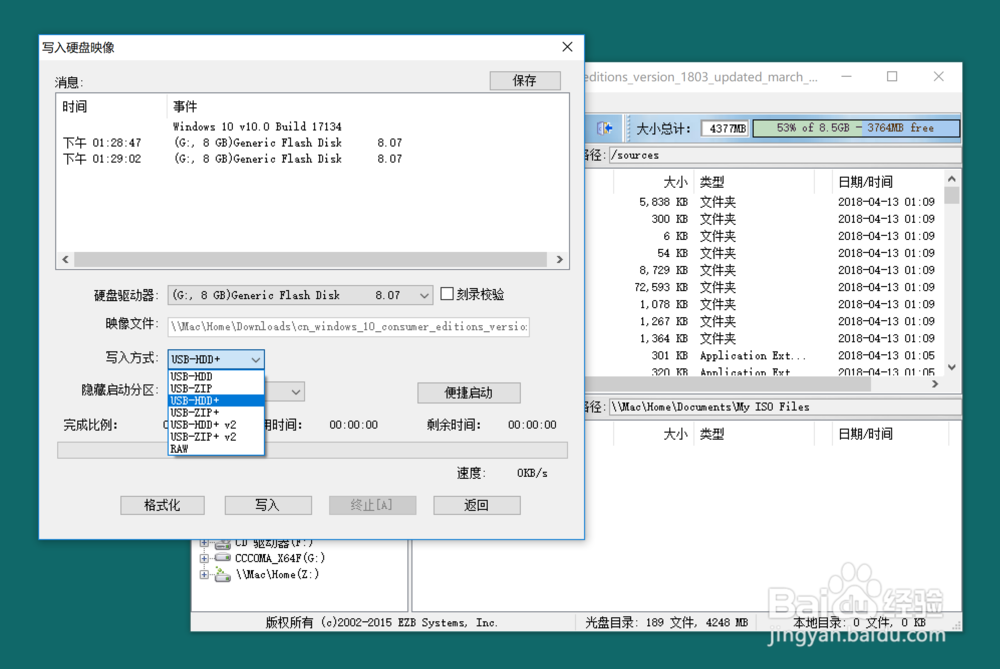Click the 事件 column header in message log
1000x669 pixels.
[185, 107]
